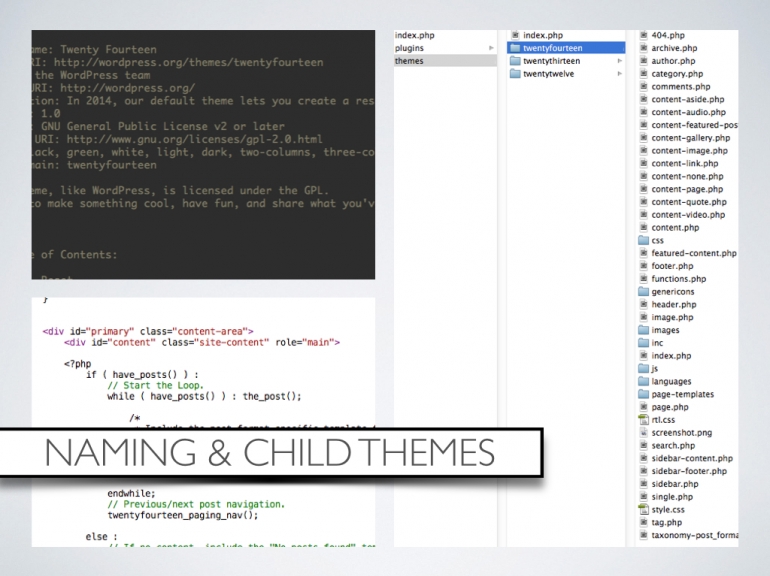Click the twentythirteen folder icon

coord(515,61)
